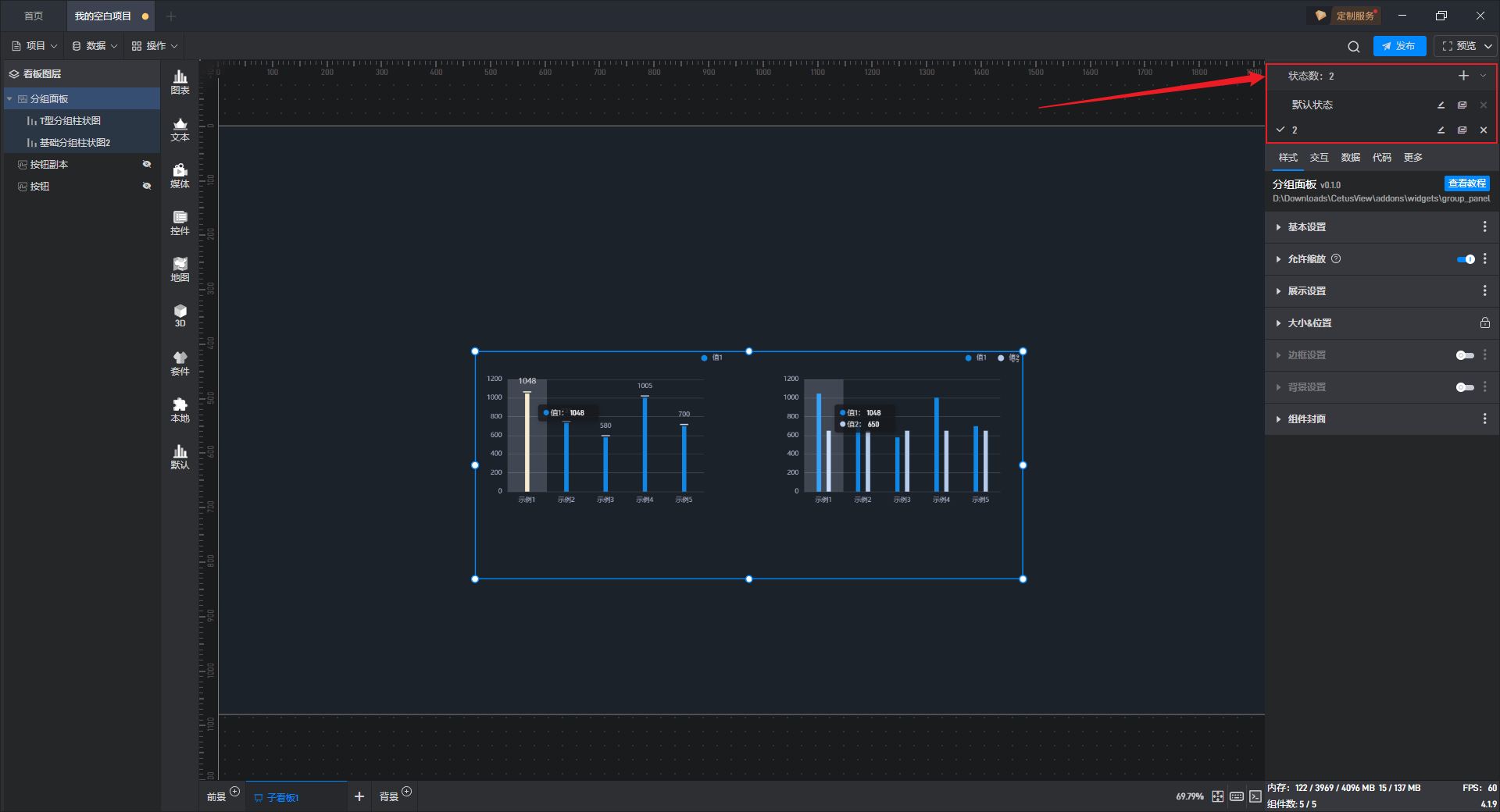Add a new state with the plus icon

1463,76
